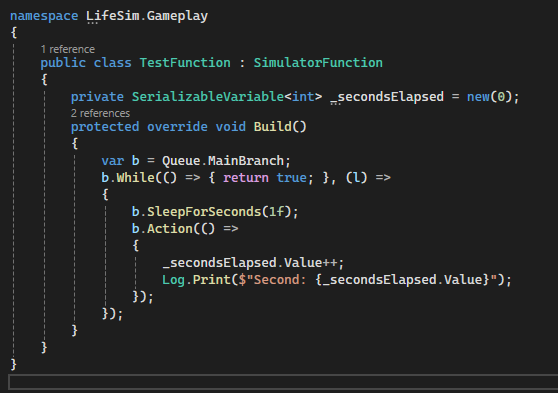Open the '1 reference' CodeLens link
Viewport: 558px width, 393px height.
(x=68, y=49)
